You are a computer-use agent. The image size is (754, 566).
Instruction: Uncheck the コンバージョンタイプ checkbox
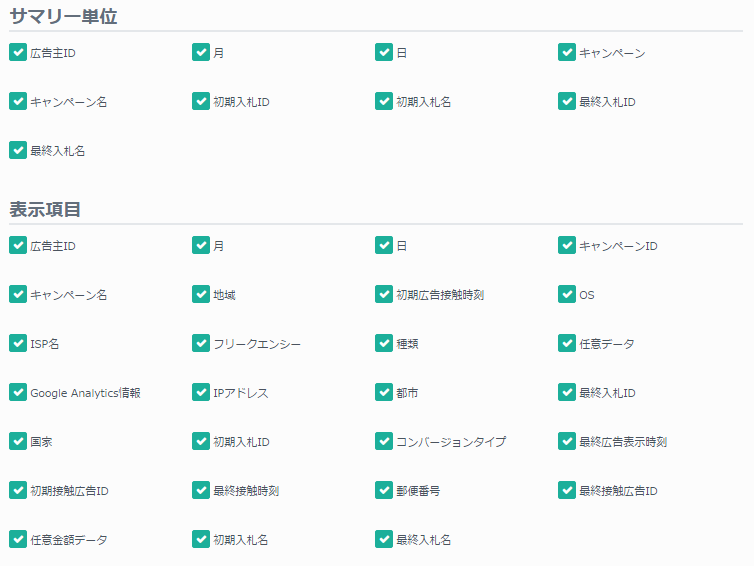384,441
